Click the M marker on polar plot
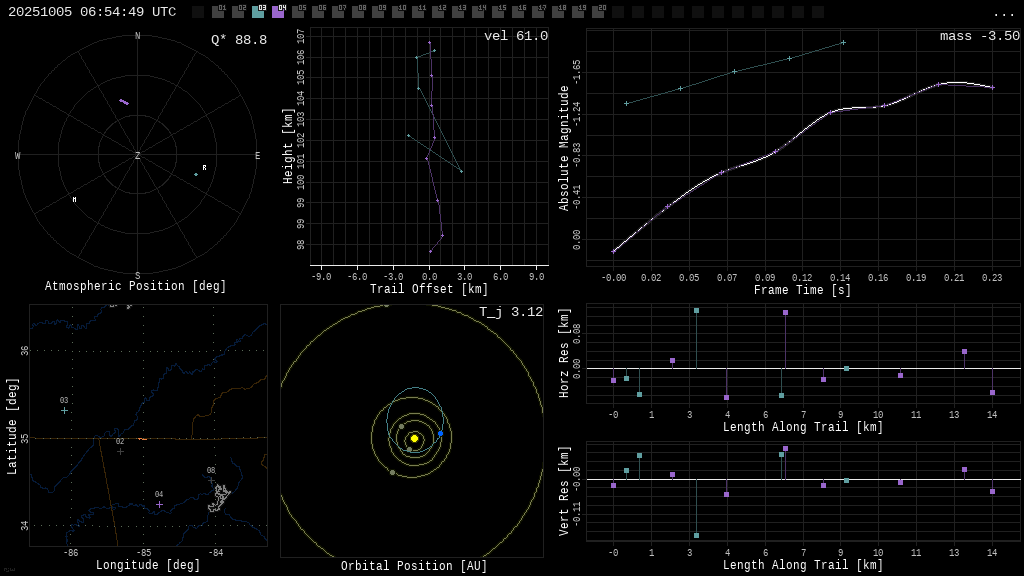The width and height of the screenshot is (1024, 576). point(74,200)
